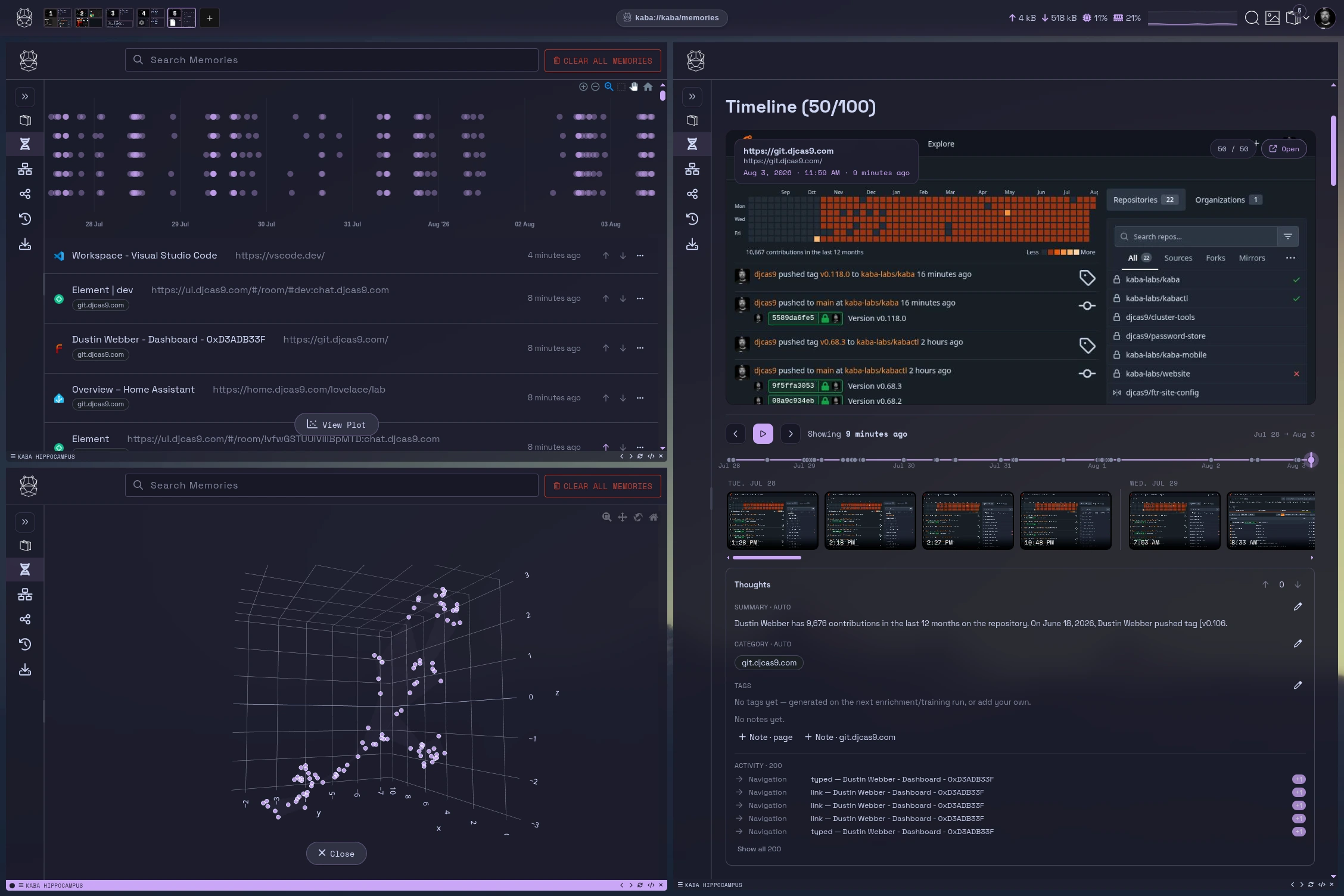This screenshot has width=1344, height=896.
Task: Downvote the Overview – Home Assistant memory
Action: (623, 398)
